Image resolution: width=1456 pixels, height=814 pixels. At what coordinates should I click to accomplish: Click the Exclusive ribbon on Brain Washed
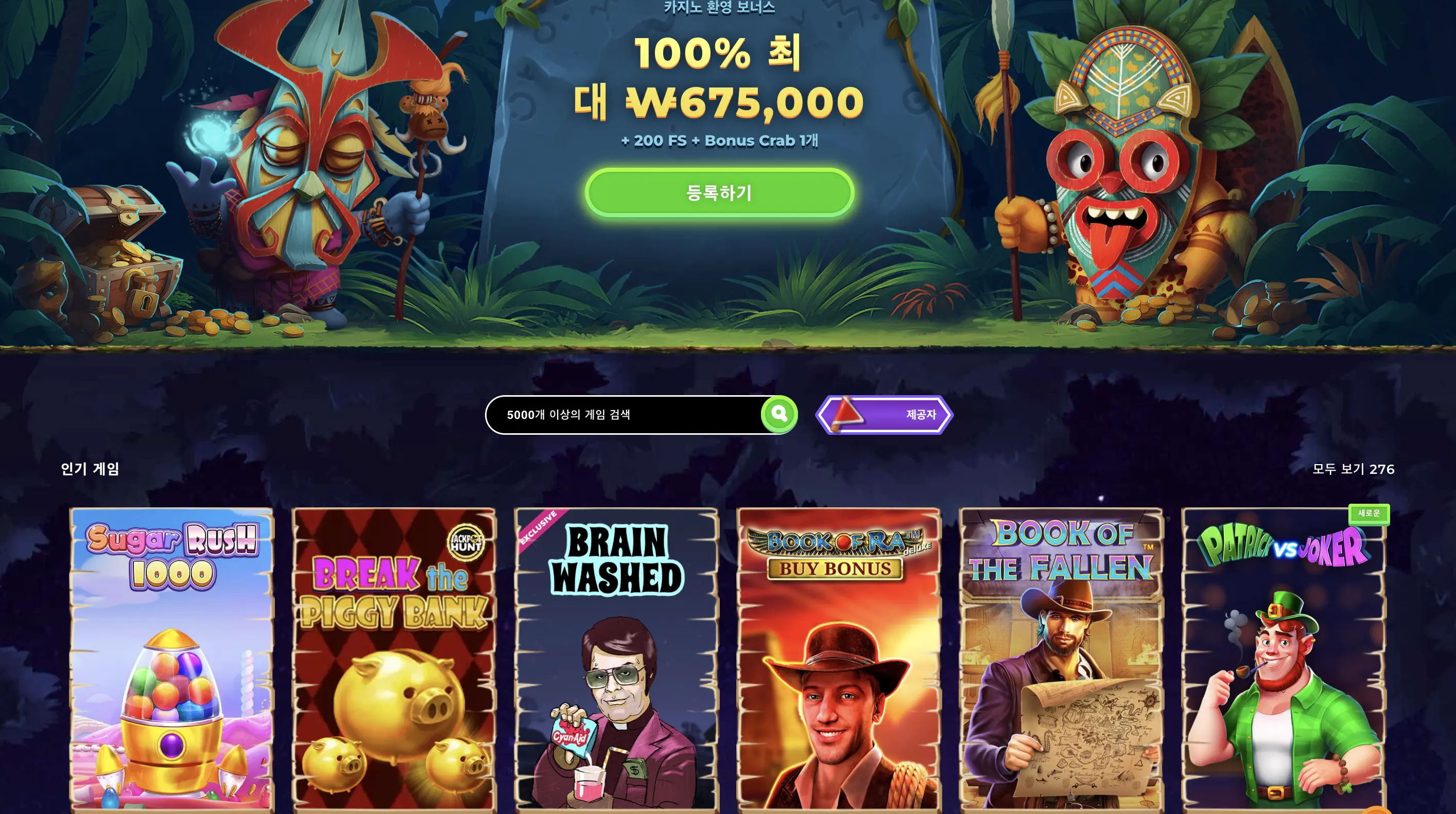click(539, 527)
